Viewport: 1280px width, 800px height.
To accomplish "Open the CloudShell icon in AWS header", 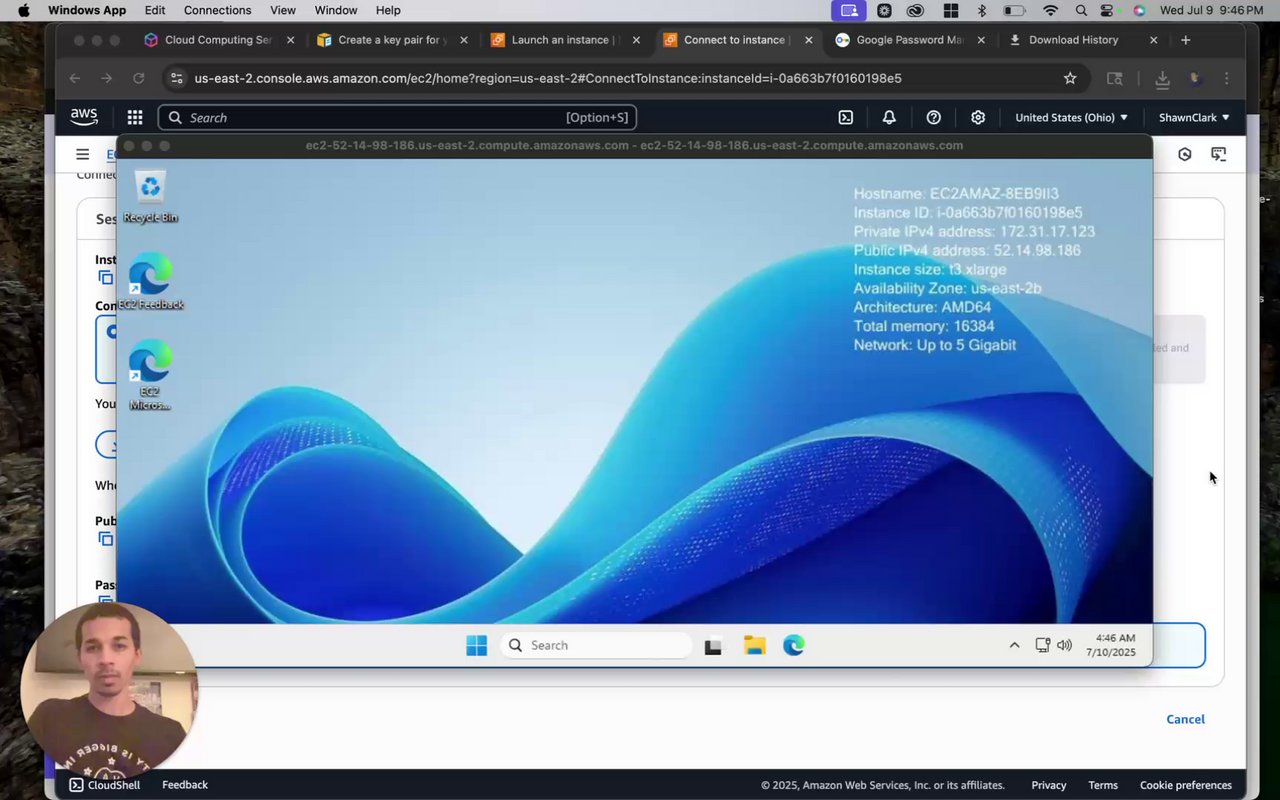I will pos(845,117).
